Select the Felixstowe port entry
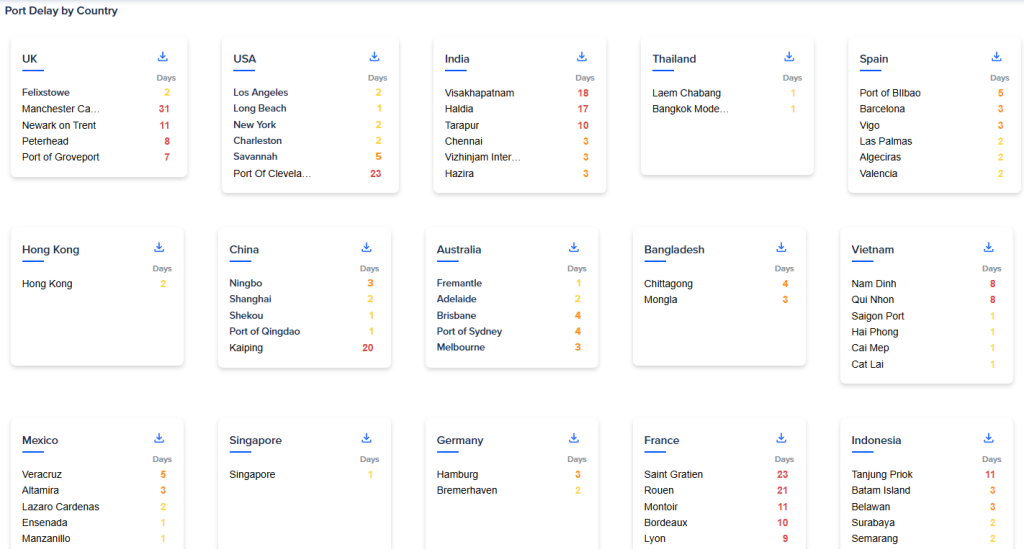The height and width of the screenshot is (552, 1024). pos(47,93)
